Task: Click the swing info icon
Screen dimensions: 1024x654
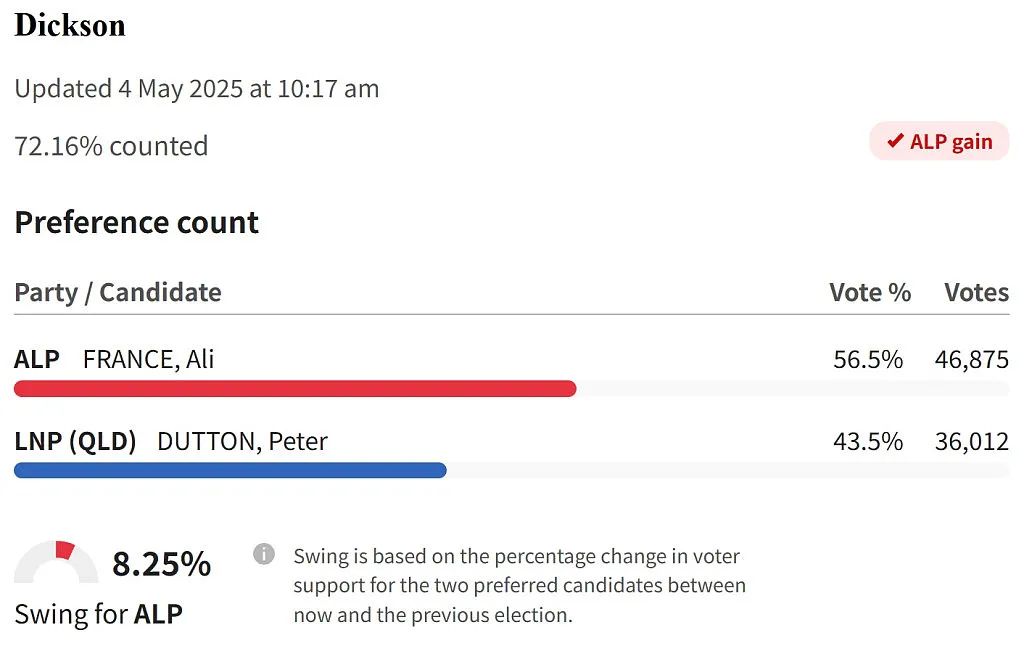Action: coord(264,554)
